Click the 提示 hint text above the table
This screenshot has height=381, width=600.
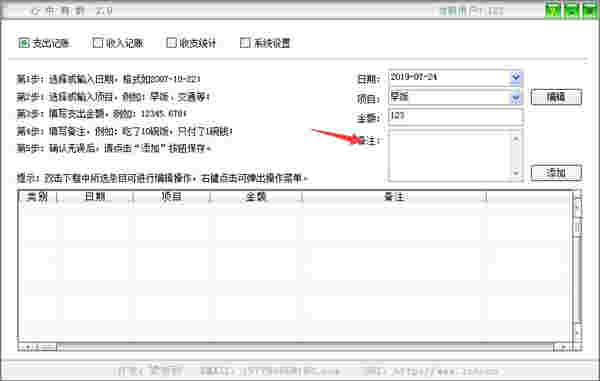coord(162,178)
